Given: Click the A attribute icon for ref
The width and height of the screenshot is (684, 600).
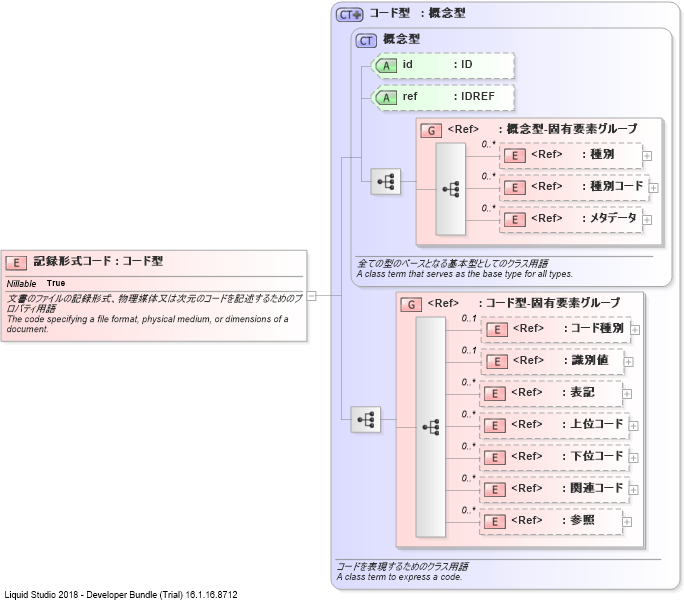Looking at the screenshot, I should click(386, 98).
